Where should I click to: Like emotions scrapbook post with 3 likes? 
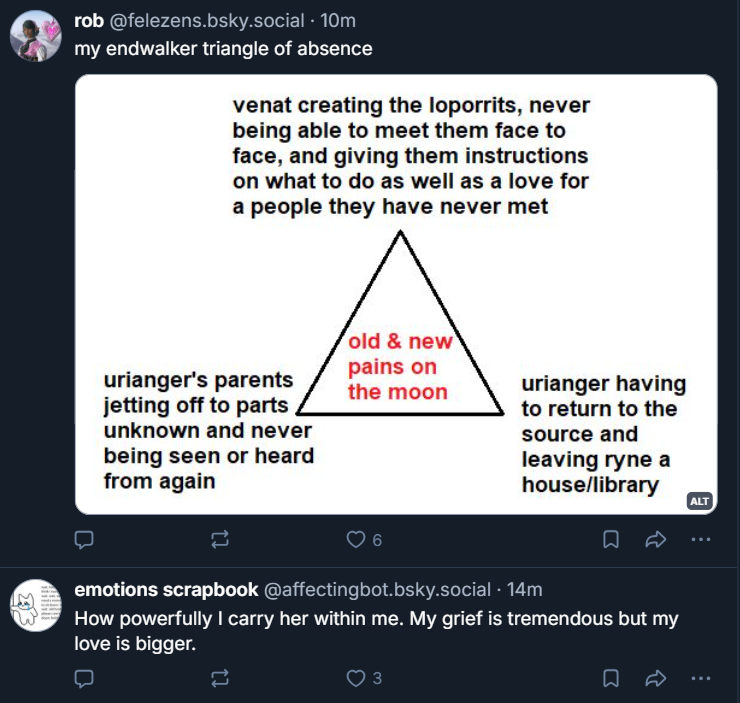[356, 678]
